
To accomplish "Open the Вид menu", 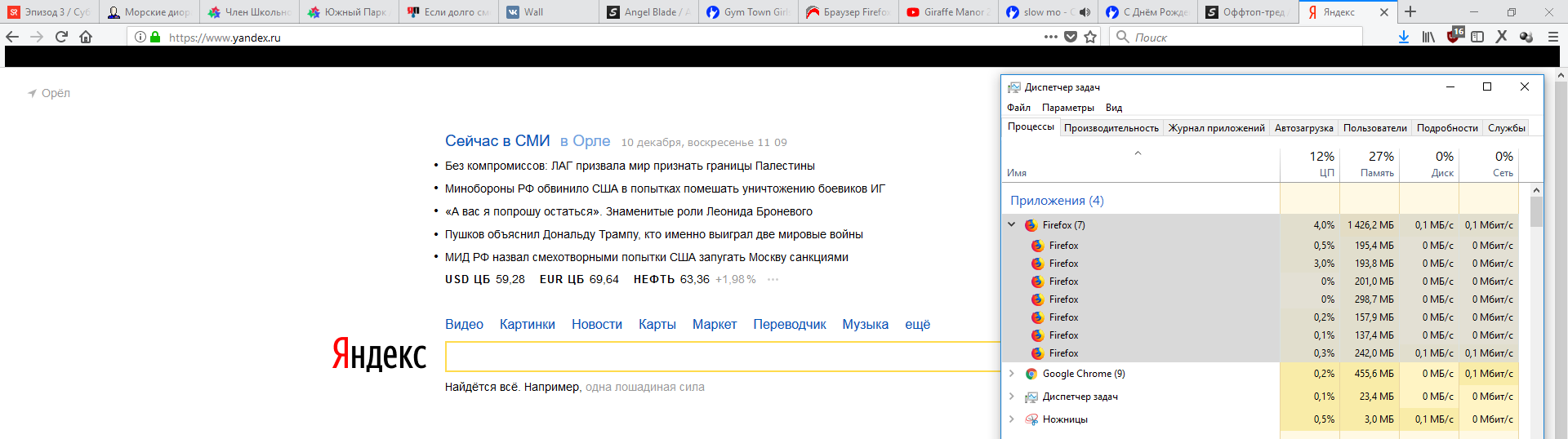I will click(1114, 108).
